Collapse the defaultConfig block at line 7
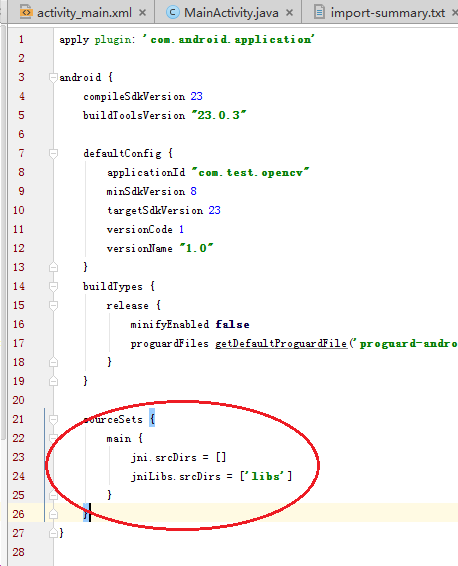This screenshot has height=566, width=458. pyautogui.click(x=53, y=153)
